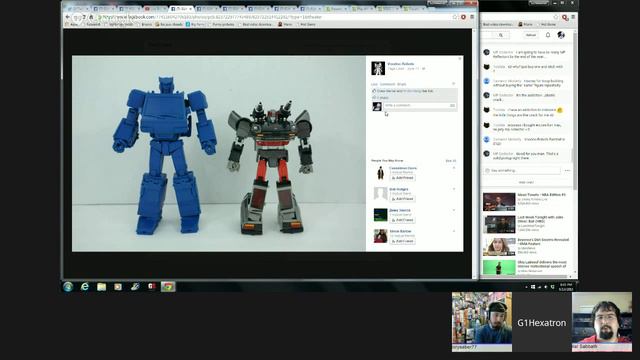Click the Say something chat input
Image resolution: width=640 pixels, height=360 pixels.
point(522,170)
